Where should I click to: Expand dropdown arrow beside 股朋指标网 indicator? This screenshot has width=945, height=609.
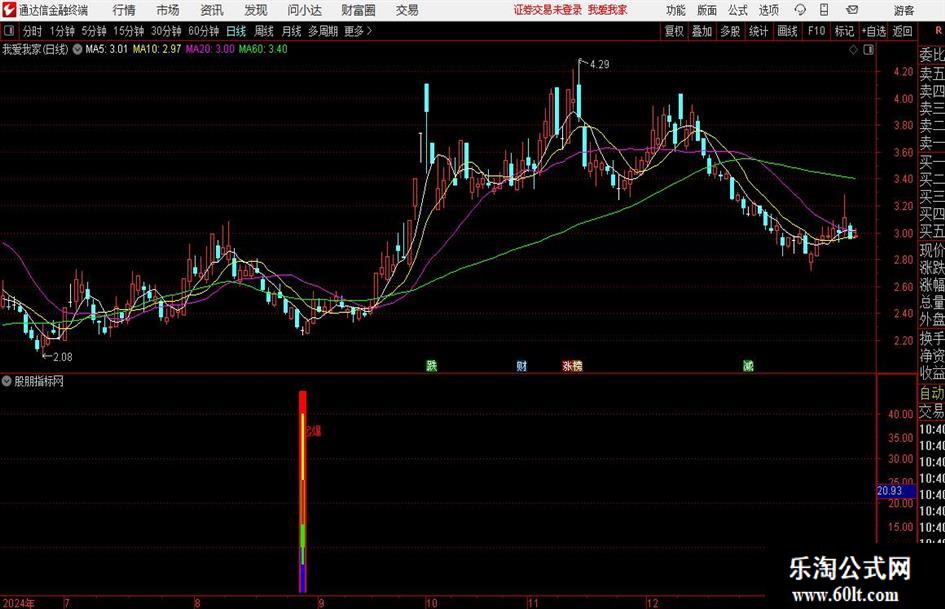pos(6,381)
